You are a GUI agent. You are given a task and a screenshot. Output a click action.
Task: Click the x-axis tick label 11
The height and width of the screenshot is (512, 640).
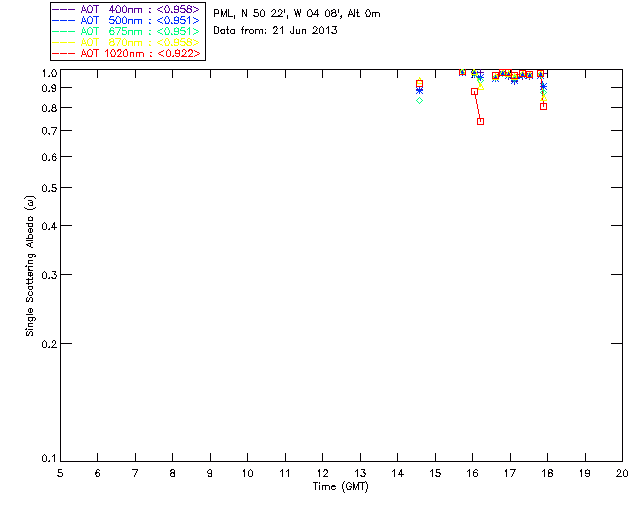coord(285,473)
